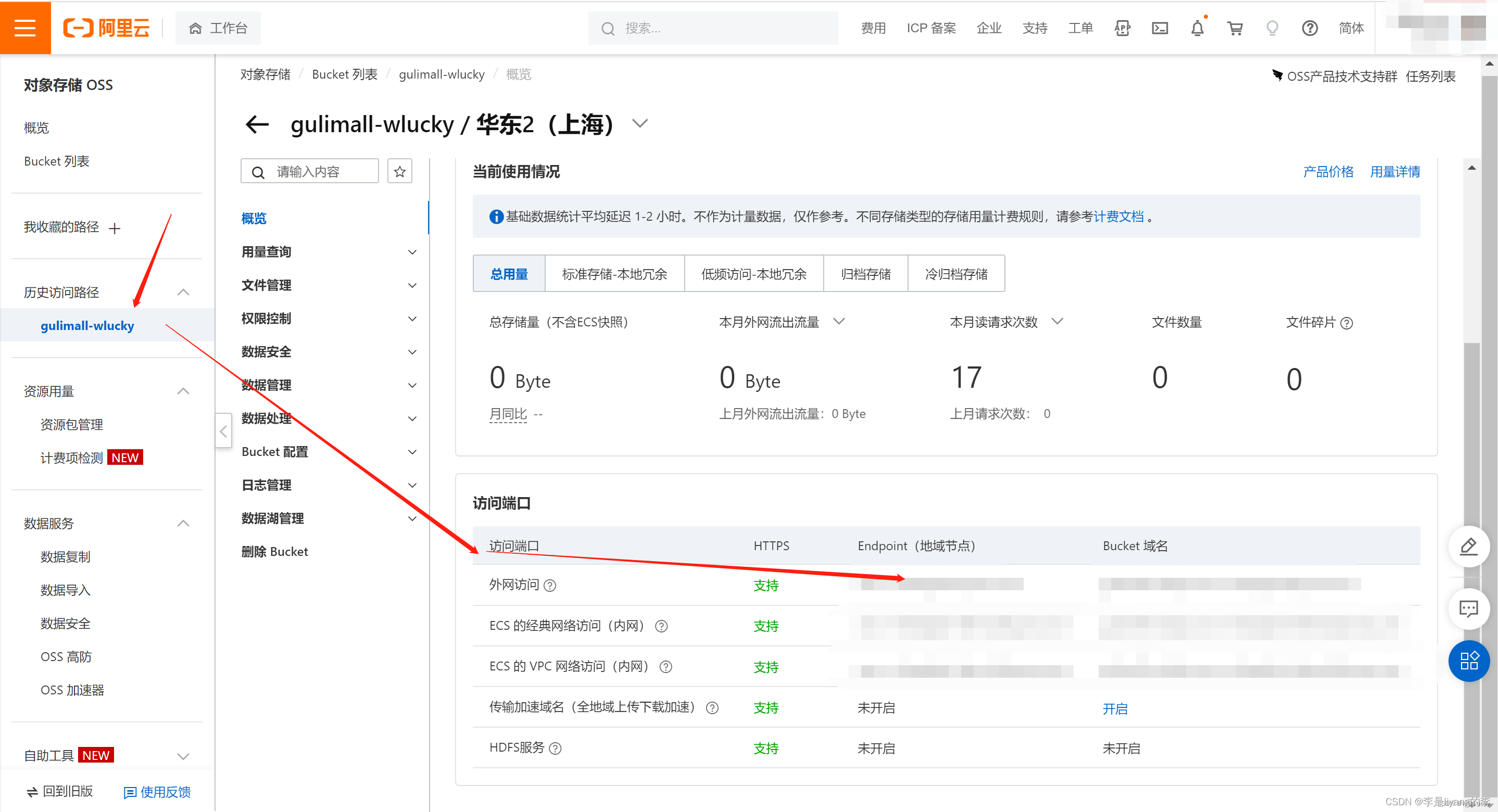Open the help question-mark icon
The height and width of the screenshot is (812, 1498).
[1309, 28]
